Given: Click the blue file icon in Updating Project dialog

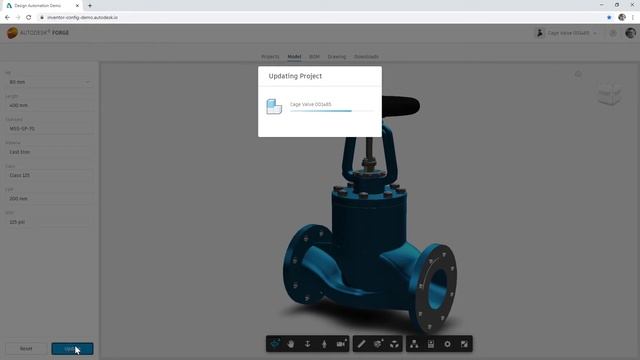Looking at the screenshot, I should point(274,107).
